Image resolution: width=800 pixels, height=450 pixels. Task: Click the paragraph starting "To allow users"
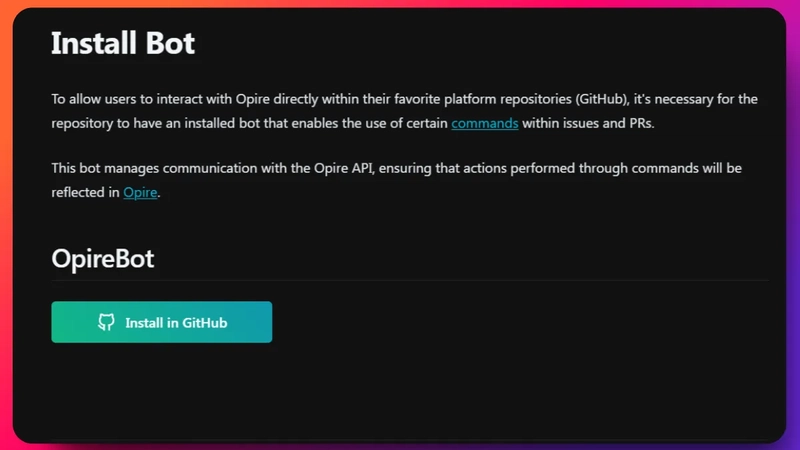pos(405,111)
